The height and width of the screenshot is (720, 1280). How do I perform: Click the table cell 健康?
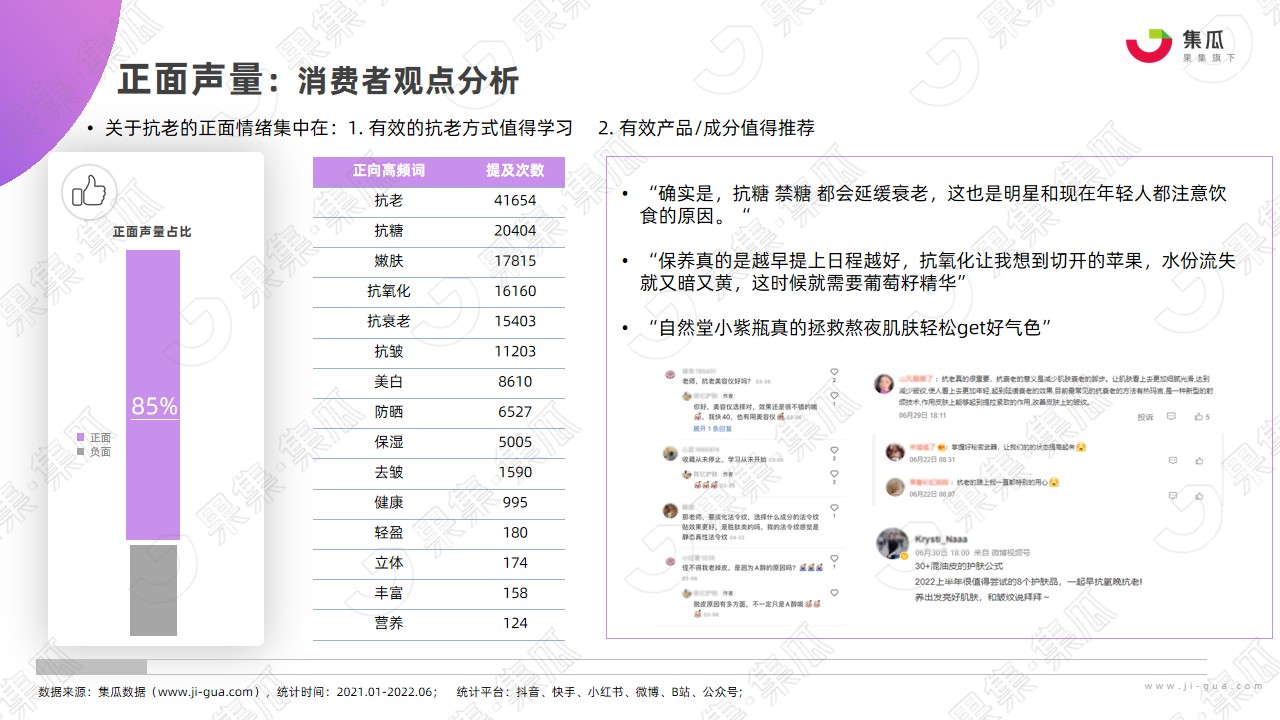389,502
